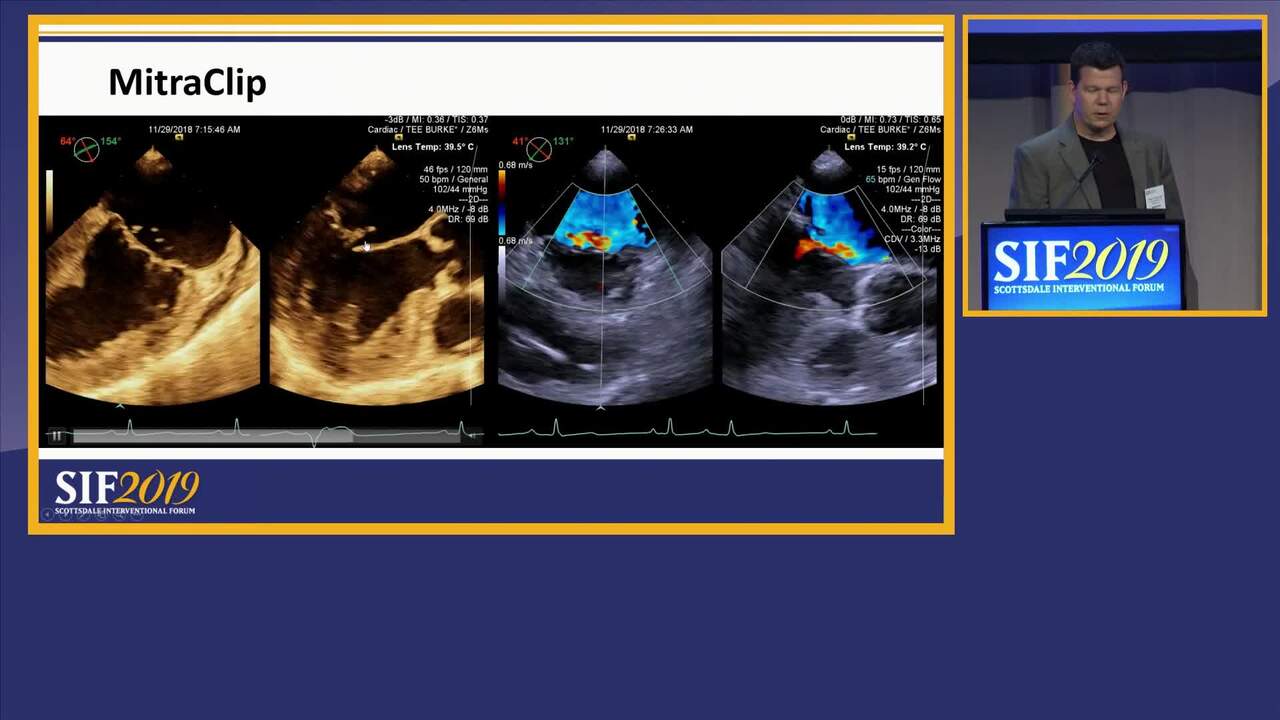This screenshot has width=1280, height=720.
Task: Click the clip volume icon at bar's end
Action: 473,435
